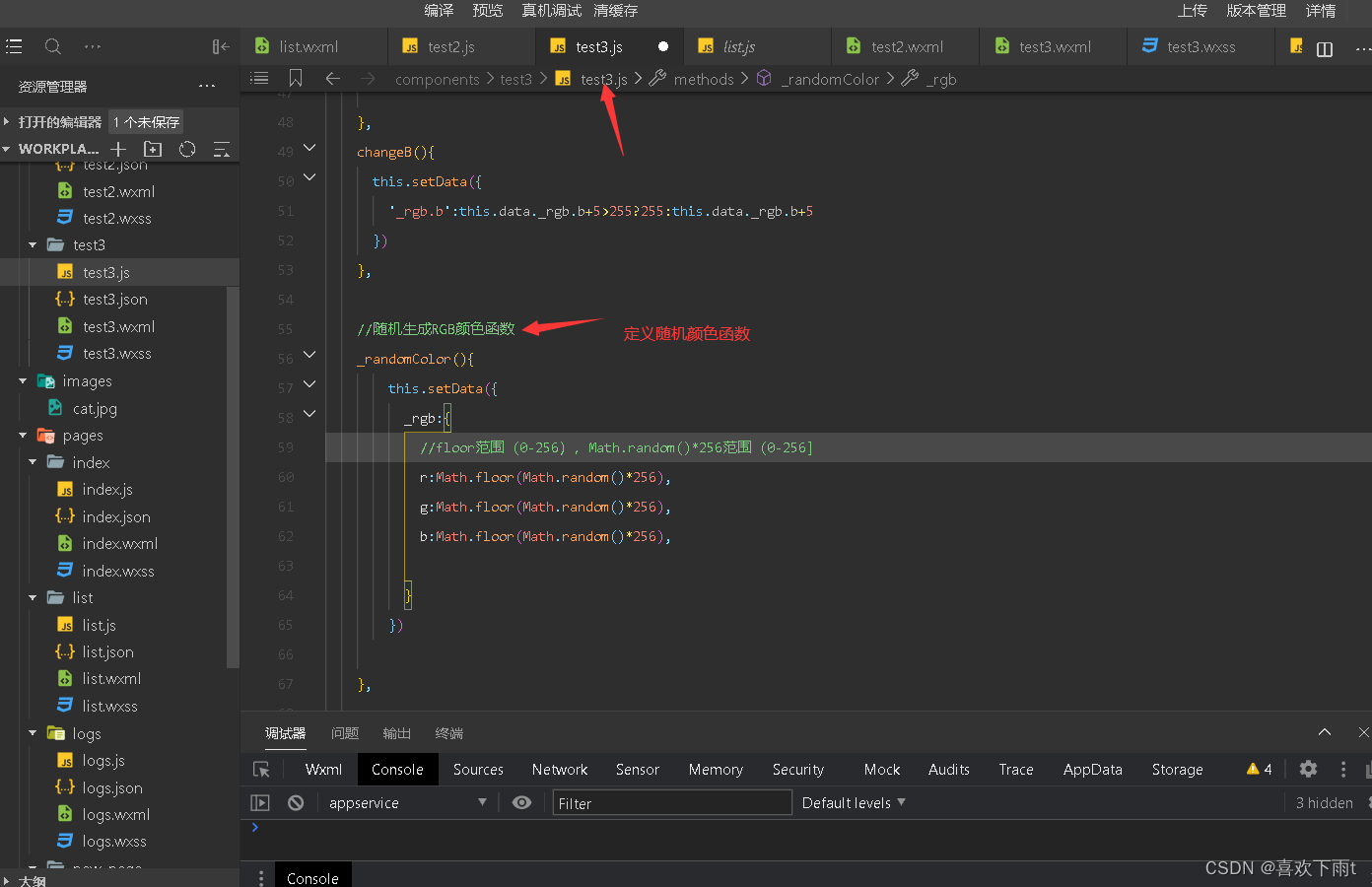The image size is (1372, 887).
Task: Open the more options dots beside search
Action: (x=93, y=46)
